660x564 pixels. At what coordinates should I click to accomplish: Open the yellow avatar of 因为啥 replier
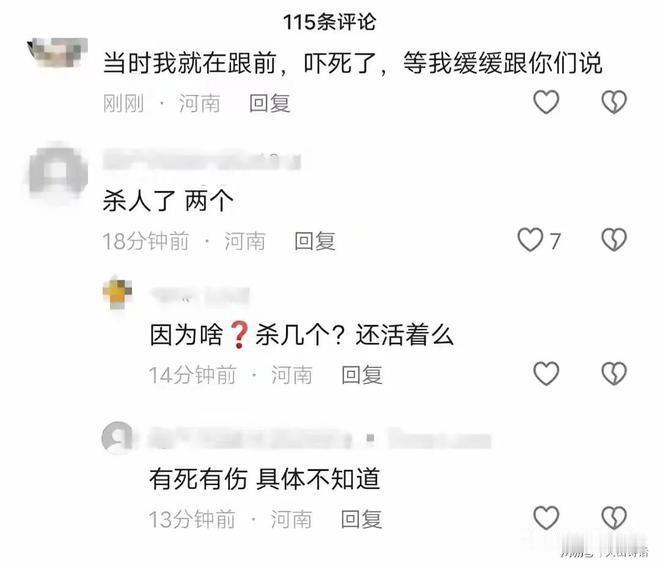pyautogui.click(x=117, y=293)
